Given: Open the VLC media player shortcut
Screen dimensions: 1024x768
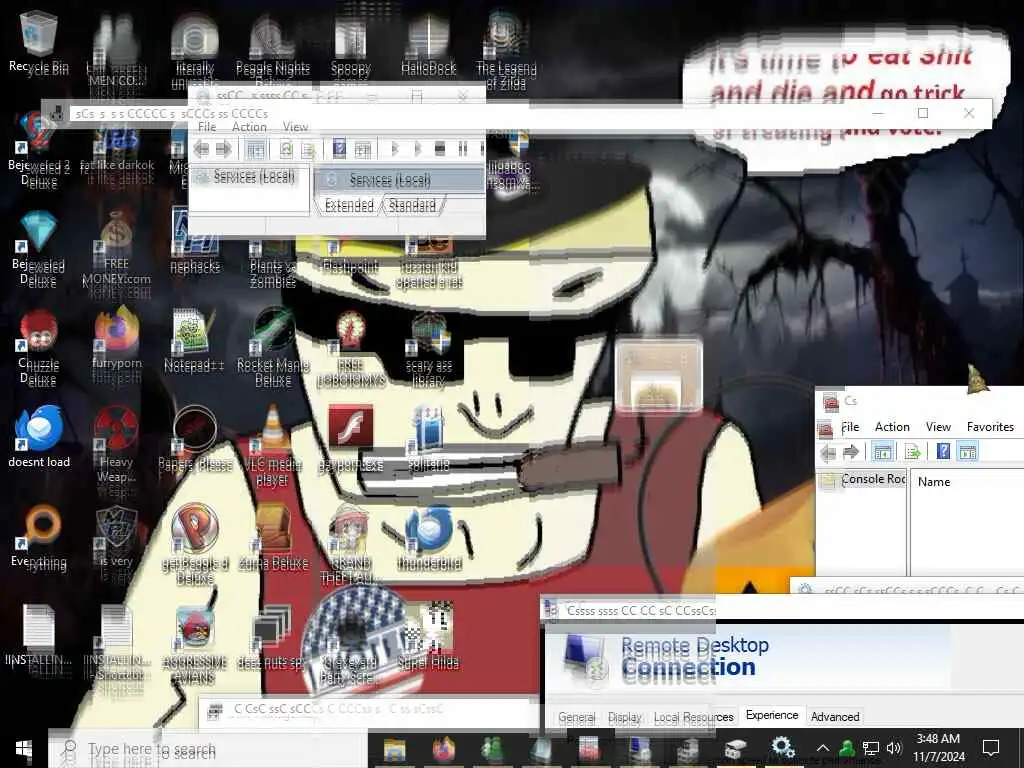Looking at the screenshot, I should 273,447.
